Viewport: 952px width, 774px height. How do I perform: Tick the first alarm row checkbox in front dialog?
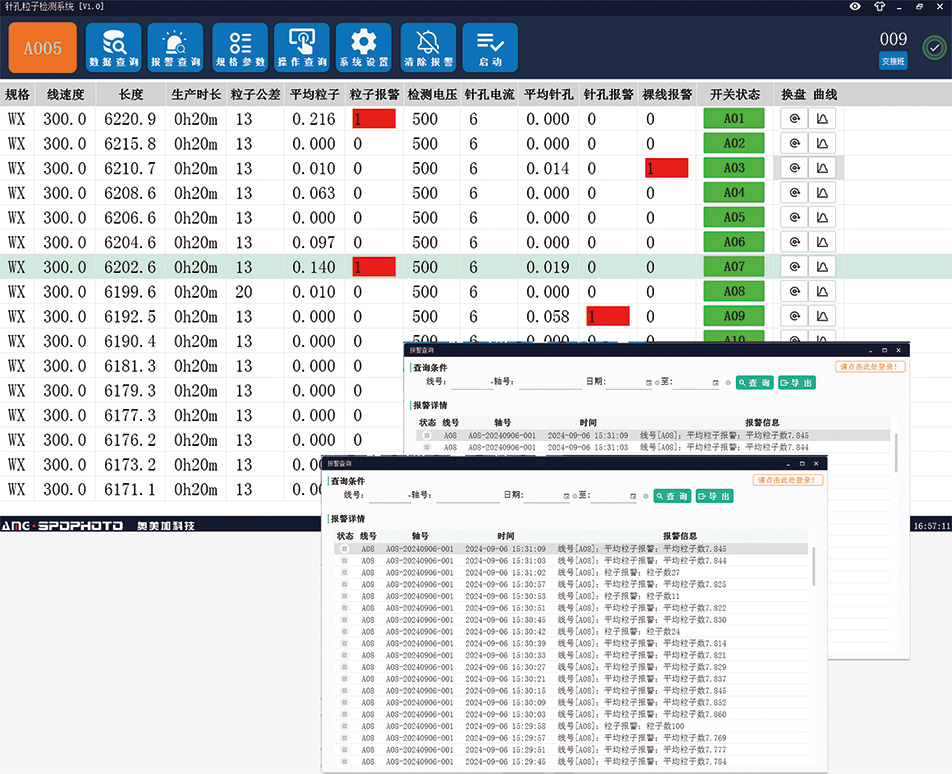345,549
